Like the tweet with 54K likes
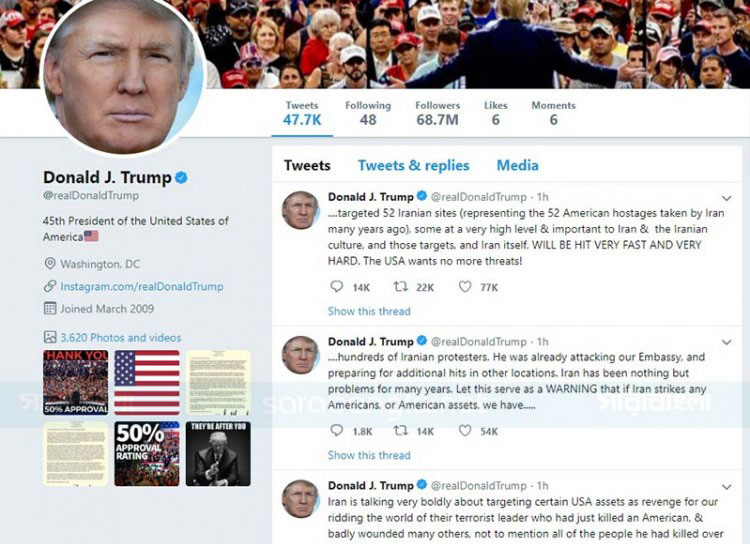Viewport: 750px width, 544px height. pos(465,430)
